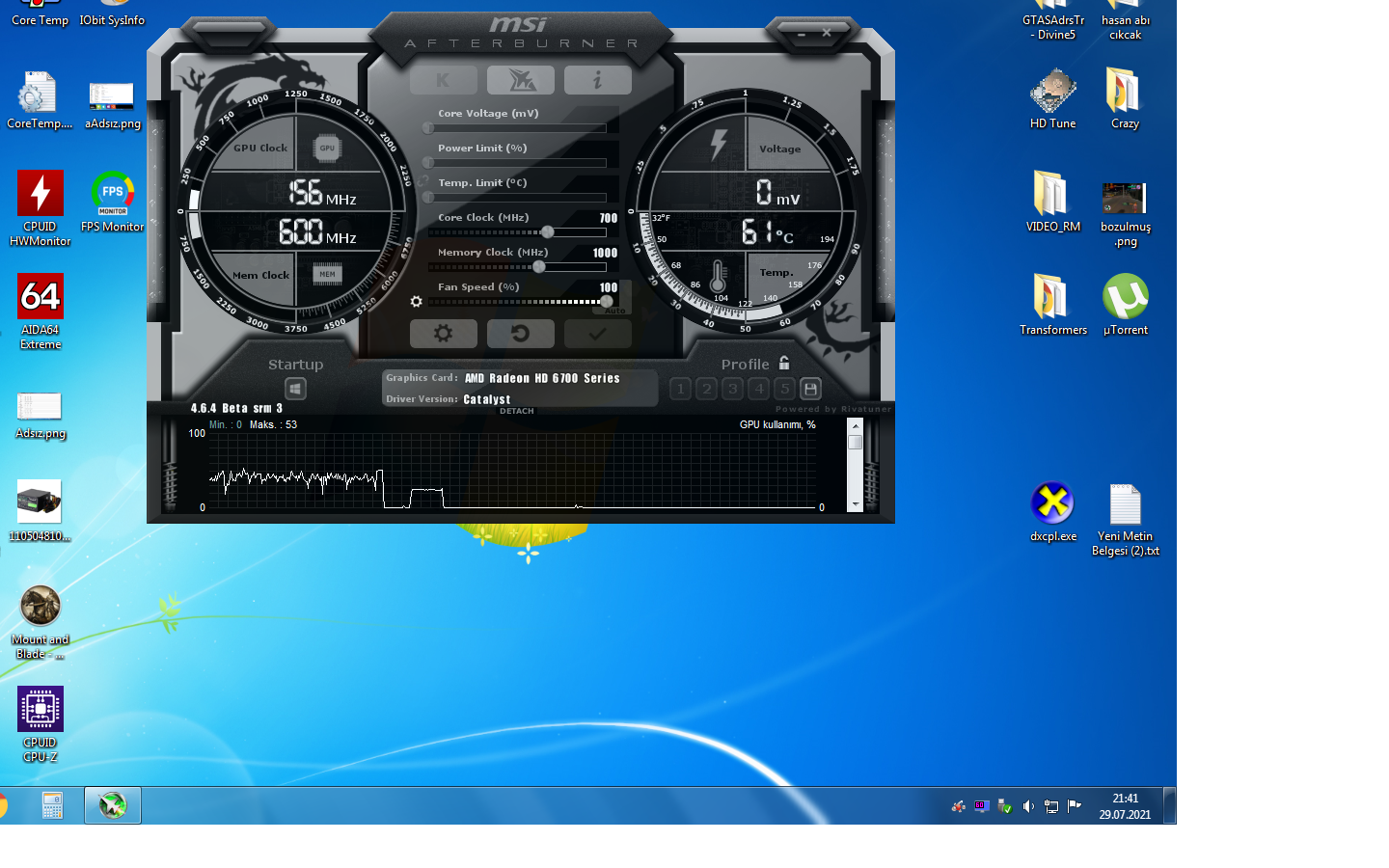The width and height of the screenshot is (1389, 868).
Task: Open the information (i) panel
Action: (x=598, y=80)
